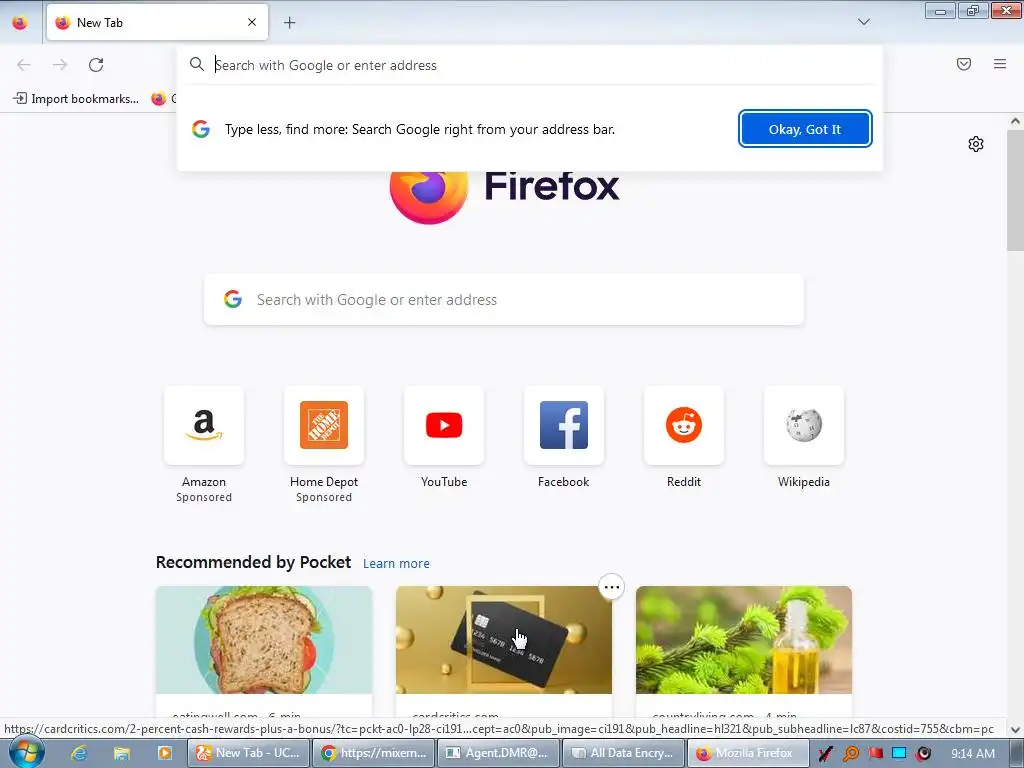Click the red checkmark tray icon
The height and width of the screenshot is (768, 1024).
point(825,754)
